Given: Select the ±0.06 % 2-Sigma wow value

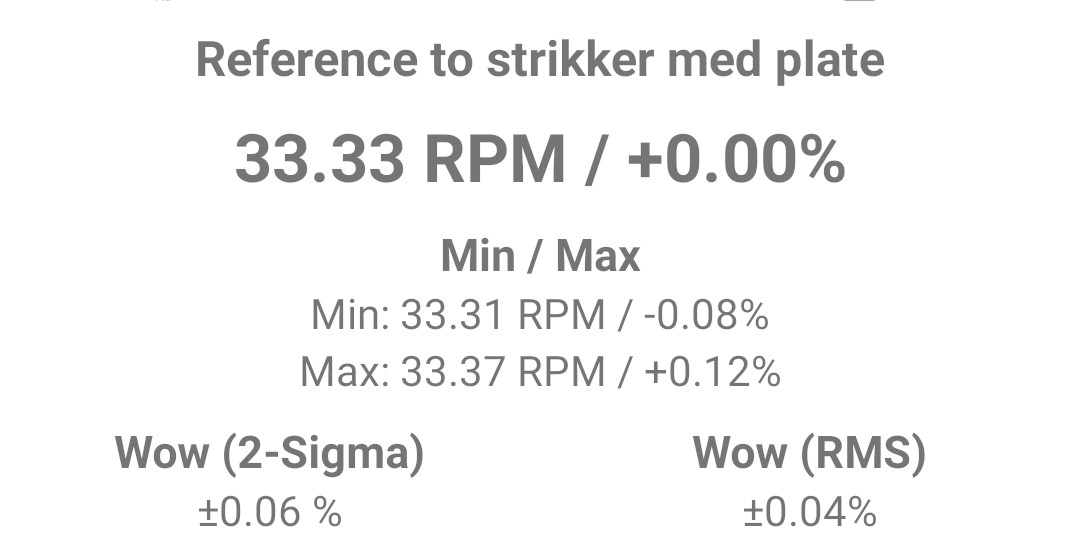Looking at the screenshot, I should tap(270, 512).
